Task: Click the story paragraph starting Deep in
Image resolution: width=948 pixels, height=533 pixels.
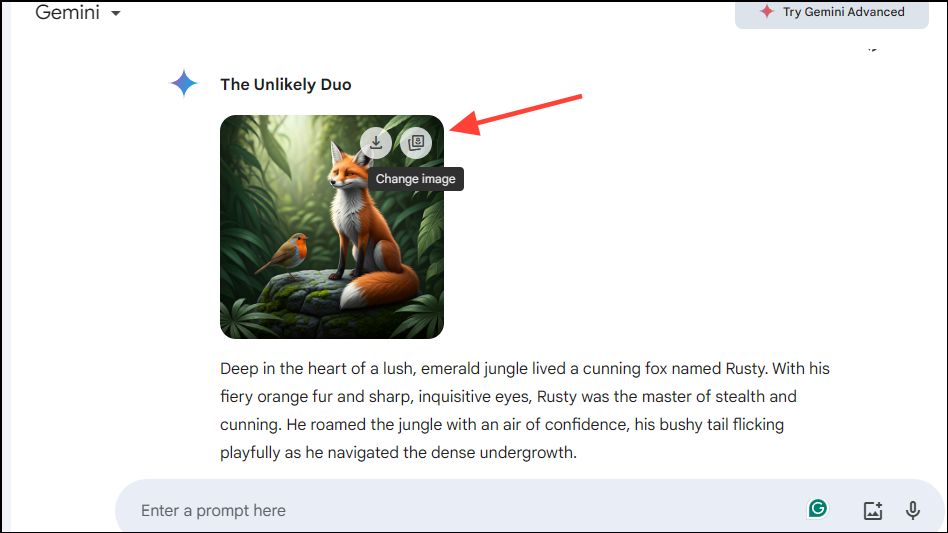Action: [x=525, y=410]
